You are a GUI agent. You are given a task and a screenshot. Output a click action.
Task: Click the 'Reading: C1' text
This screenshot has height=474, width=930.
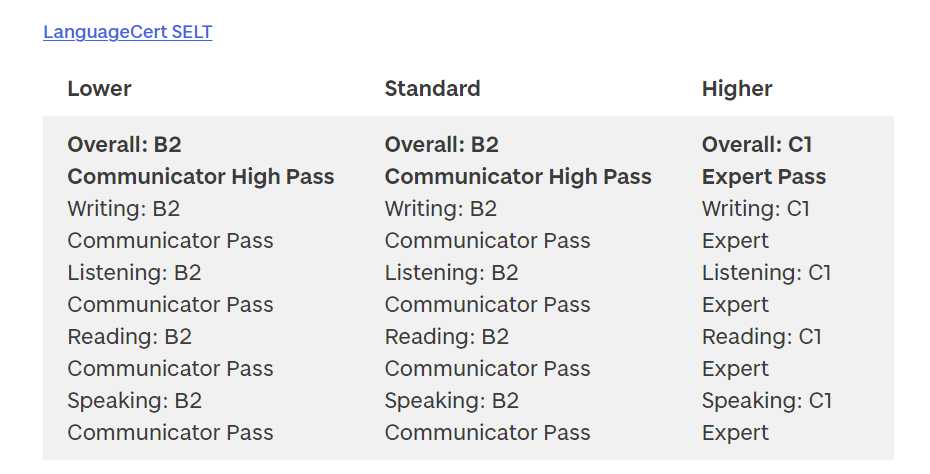pyautogui.click(x=761, y=337)
